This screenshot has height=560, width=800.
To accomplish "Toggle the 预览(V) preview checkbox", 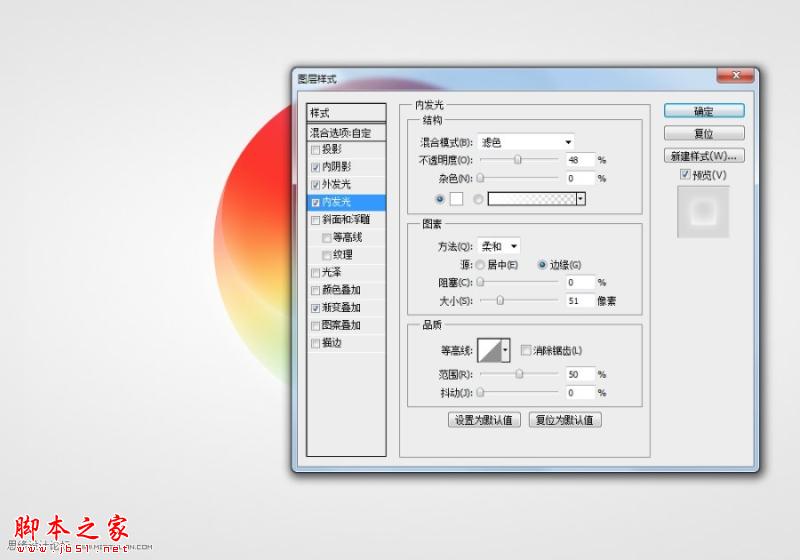I will (685, 174).
